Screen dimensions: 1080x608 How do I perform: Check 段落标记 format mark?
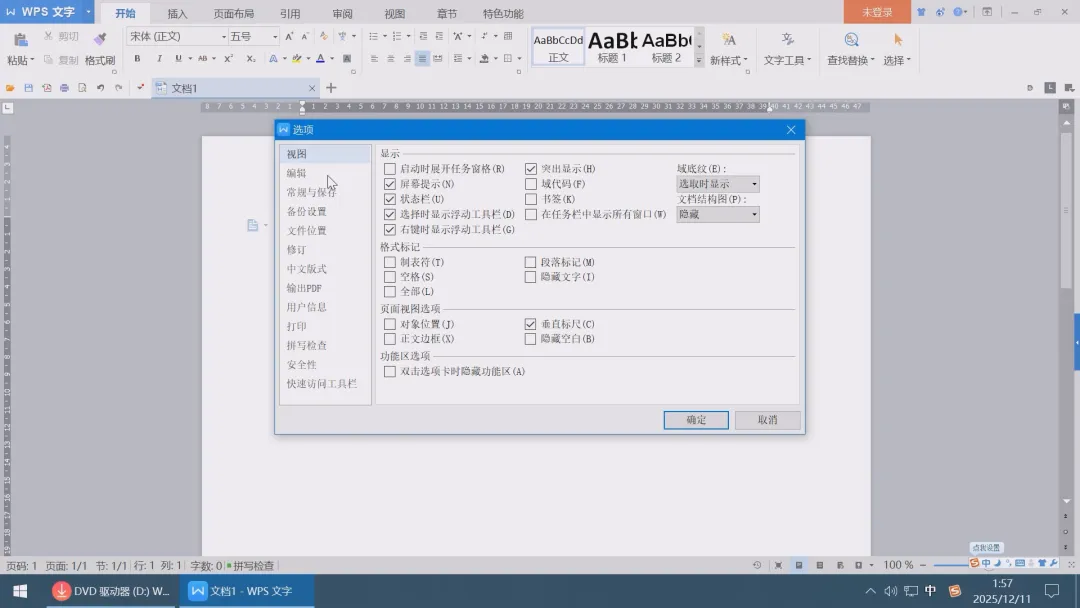coord(530,262)
